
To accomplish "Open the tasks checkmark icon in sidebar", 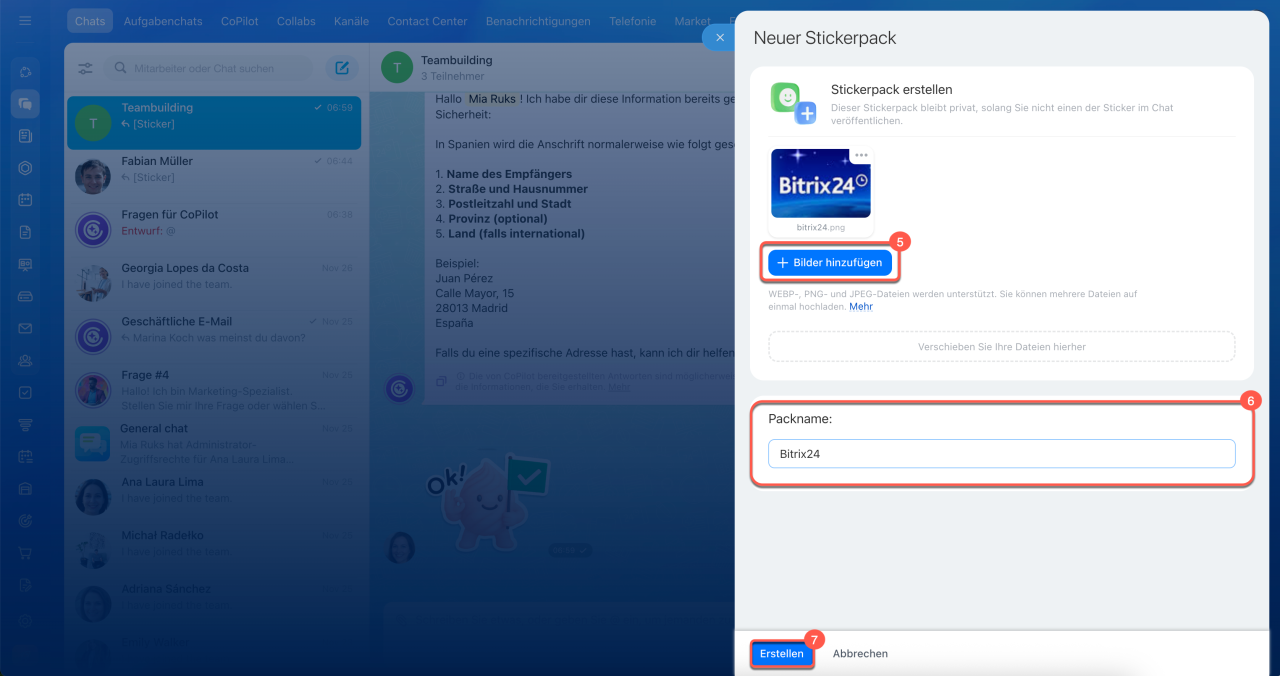I will (x=25, y=392).
